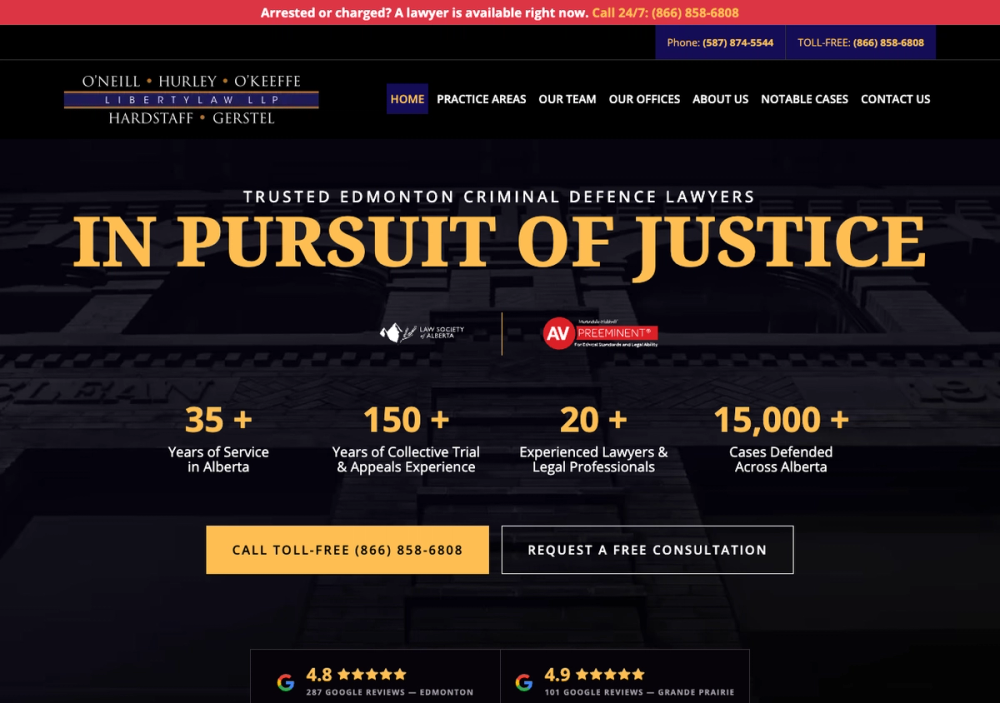Click the Google icon beside the 4.8 rating
Screen dimensions: 1000x703
286,683
